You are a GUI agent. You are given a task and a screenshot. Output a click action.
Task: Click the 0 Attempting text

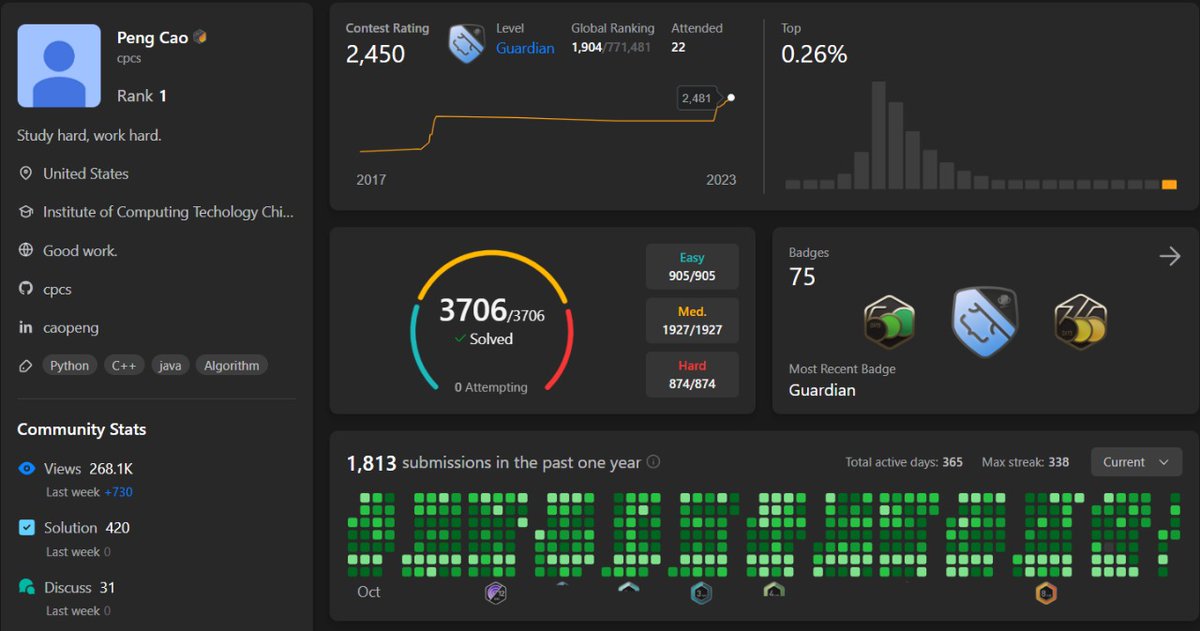tap(491, 387)
